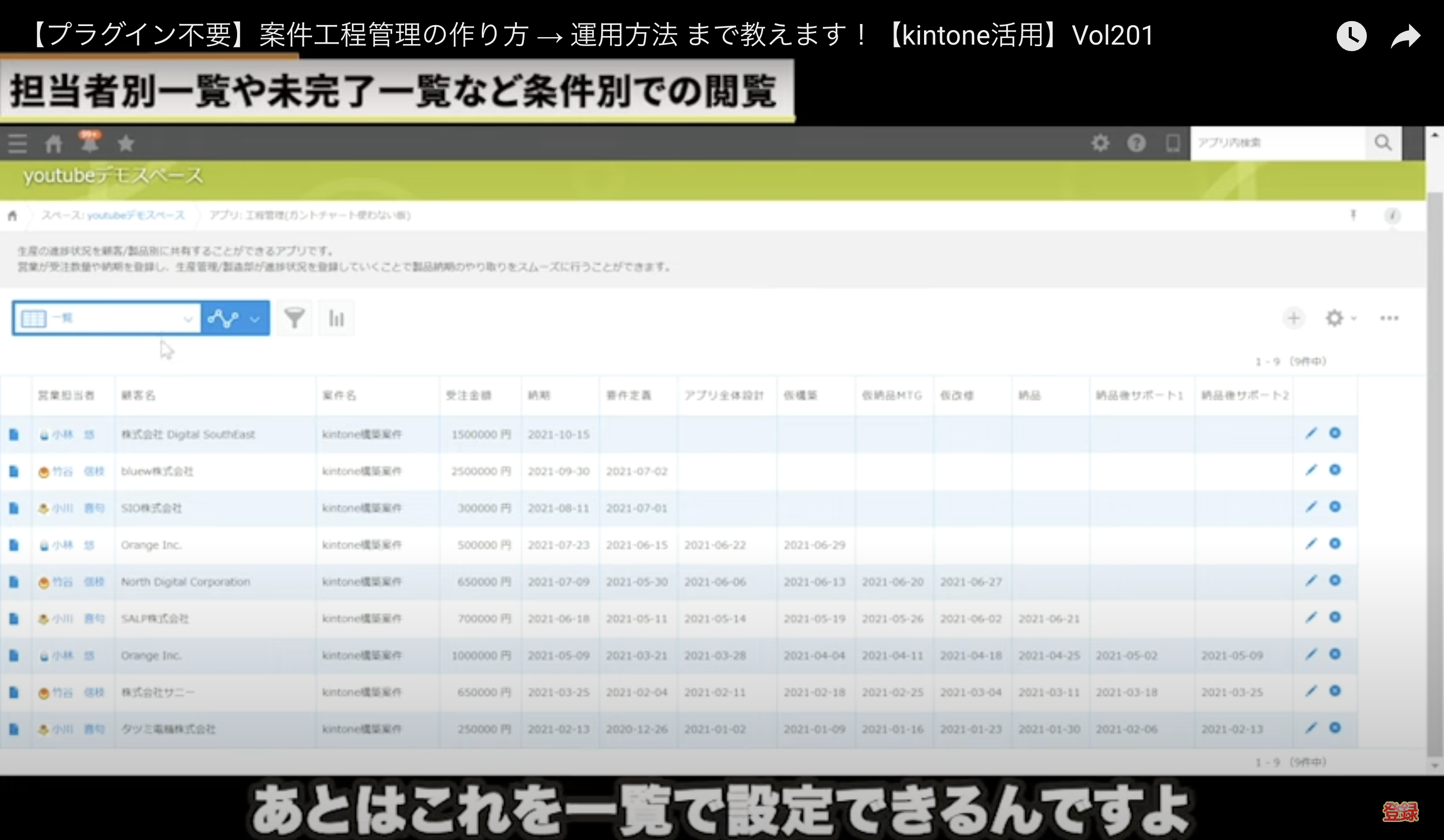Click the youtubeデモスペース breadcrumb link
This screenshot has height=840, width=1444.
pos(136,216)
